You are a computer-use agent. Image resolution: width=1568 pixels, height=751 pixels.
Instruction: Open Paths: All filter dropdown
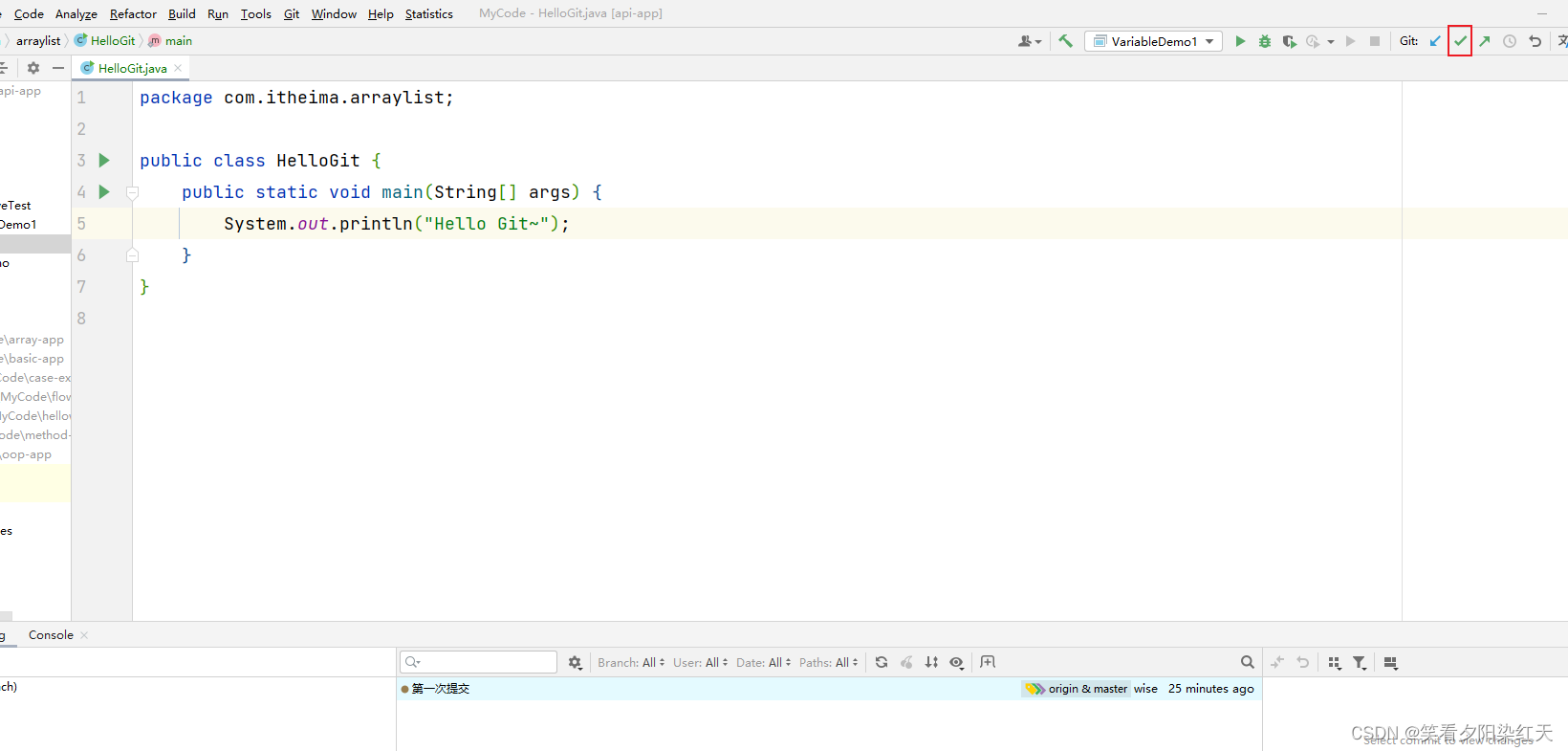pyautogui.click(x=828, y=662)
